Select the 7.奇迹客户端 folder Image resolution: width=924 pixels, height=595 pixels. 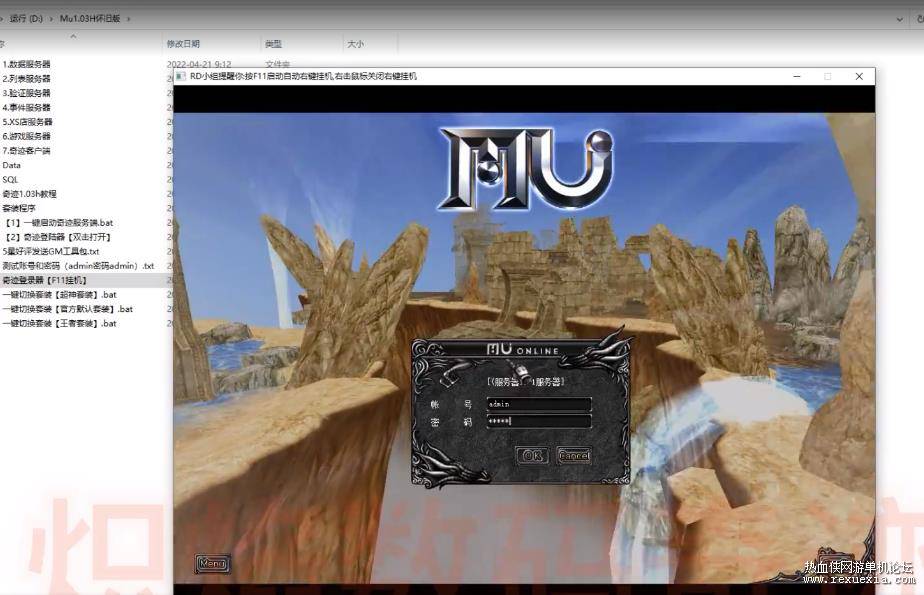(27, 150)
